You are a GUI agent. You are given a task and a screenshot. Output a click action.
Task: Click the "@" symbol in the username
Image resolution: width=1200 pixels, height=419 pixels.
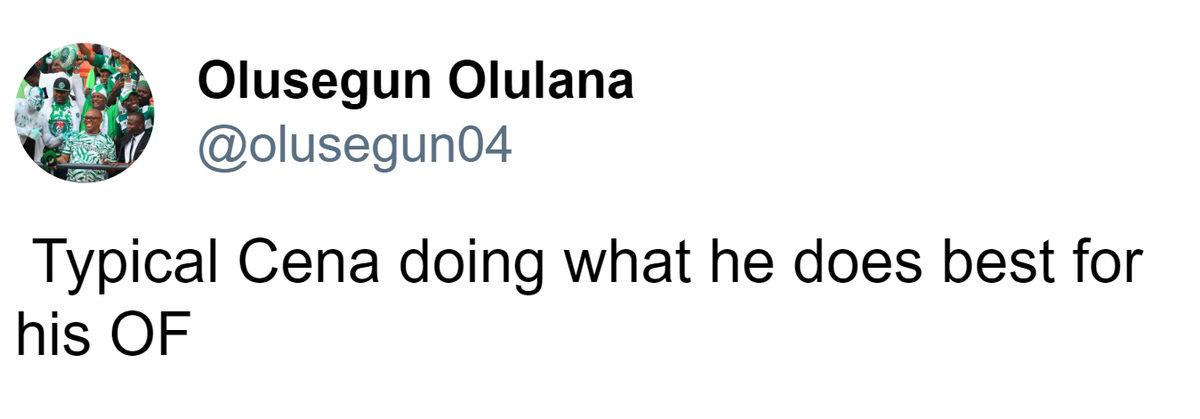point(219,147)
